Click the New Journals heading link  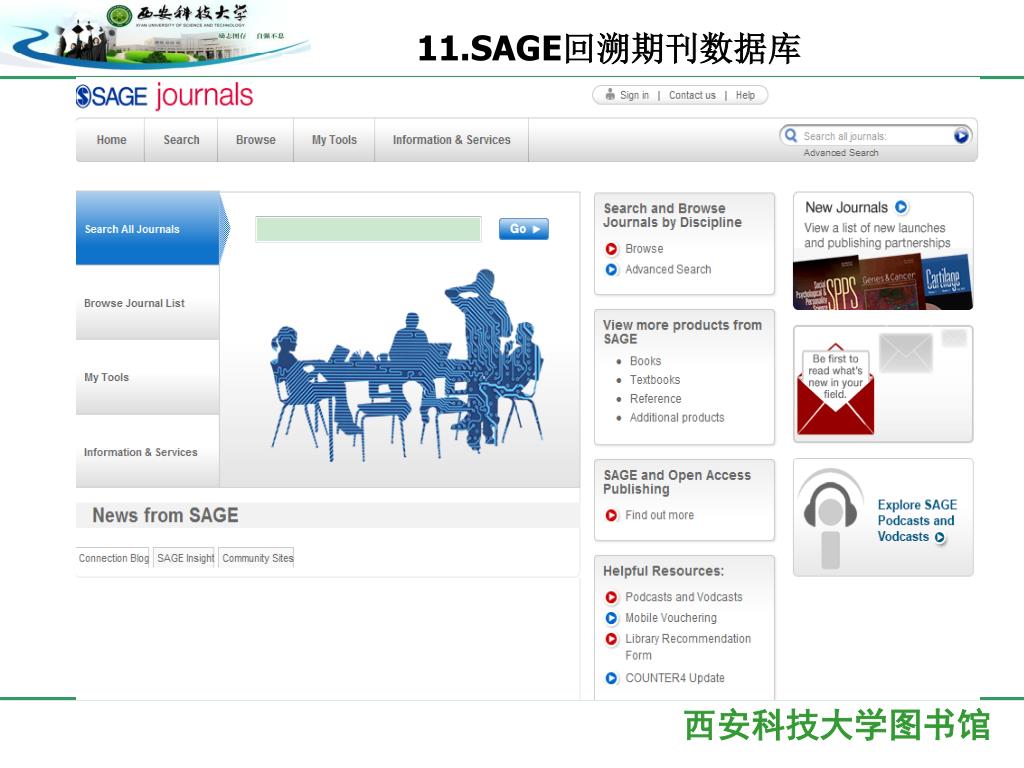click(846, 208)
